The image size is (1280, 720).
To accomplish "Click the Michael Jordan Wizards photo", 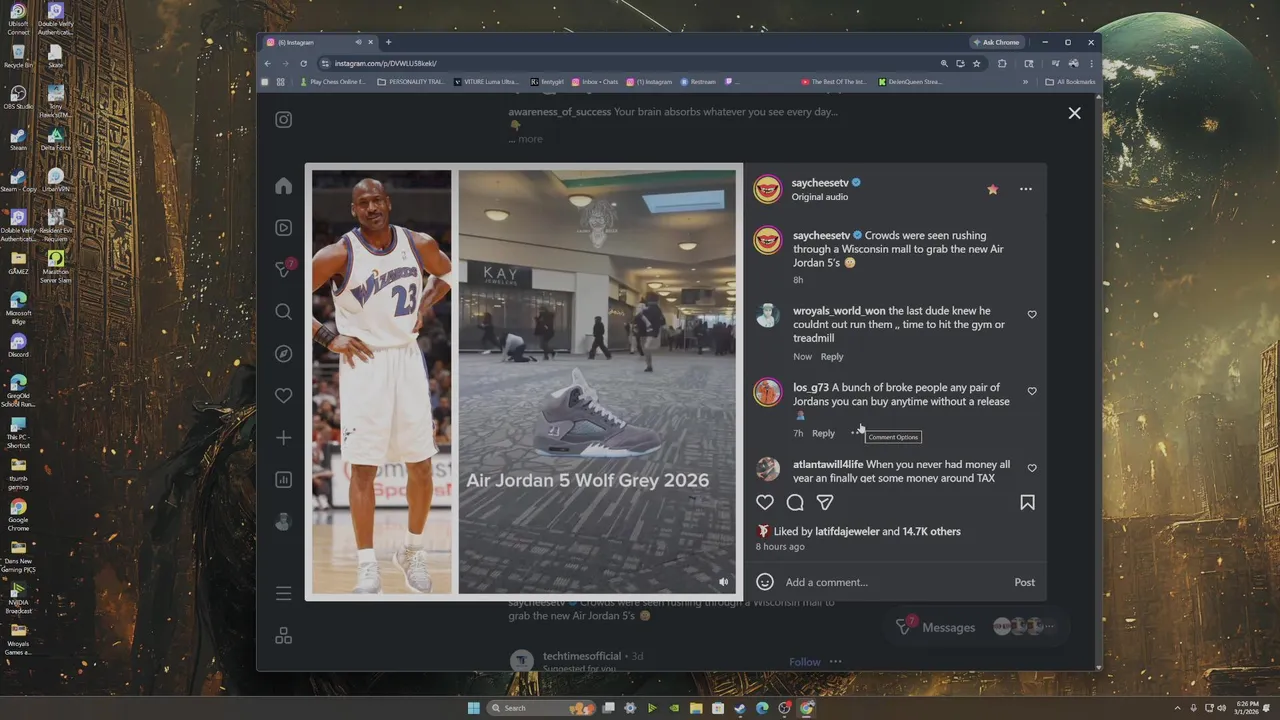I will [381, 382].
